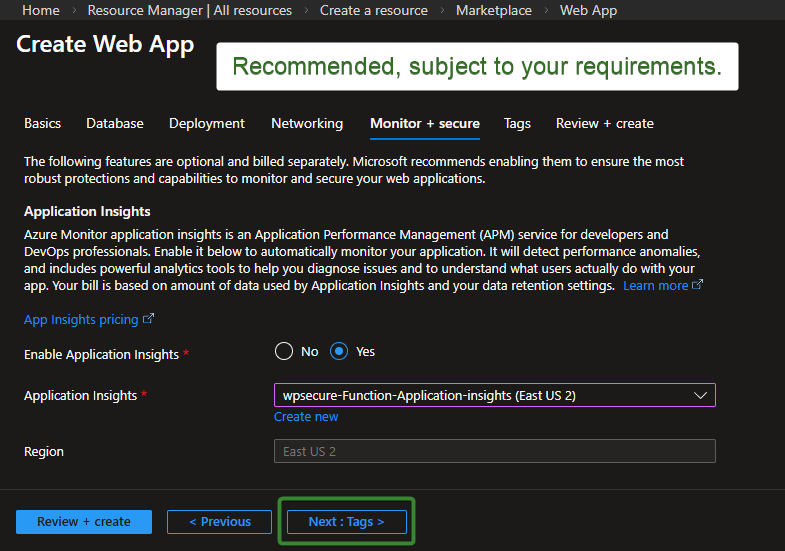This screenshot has width=785, height=551.
Task: Open the Tags tab
Action: click(517, 123)
